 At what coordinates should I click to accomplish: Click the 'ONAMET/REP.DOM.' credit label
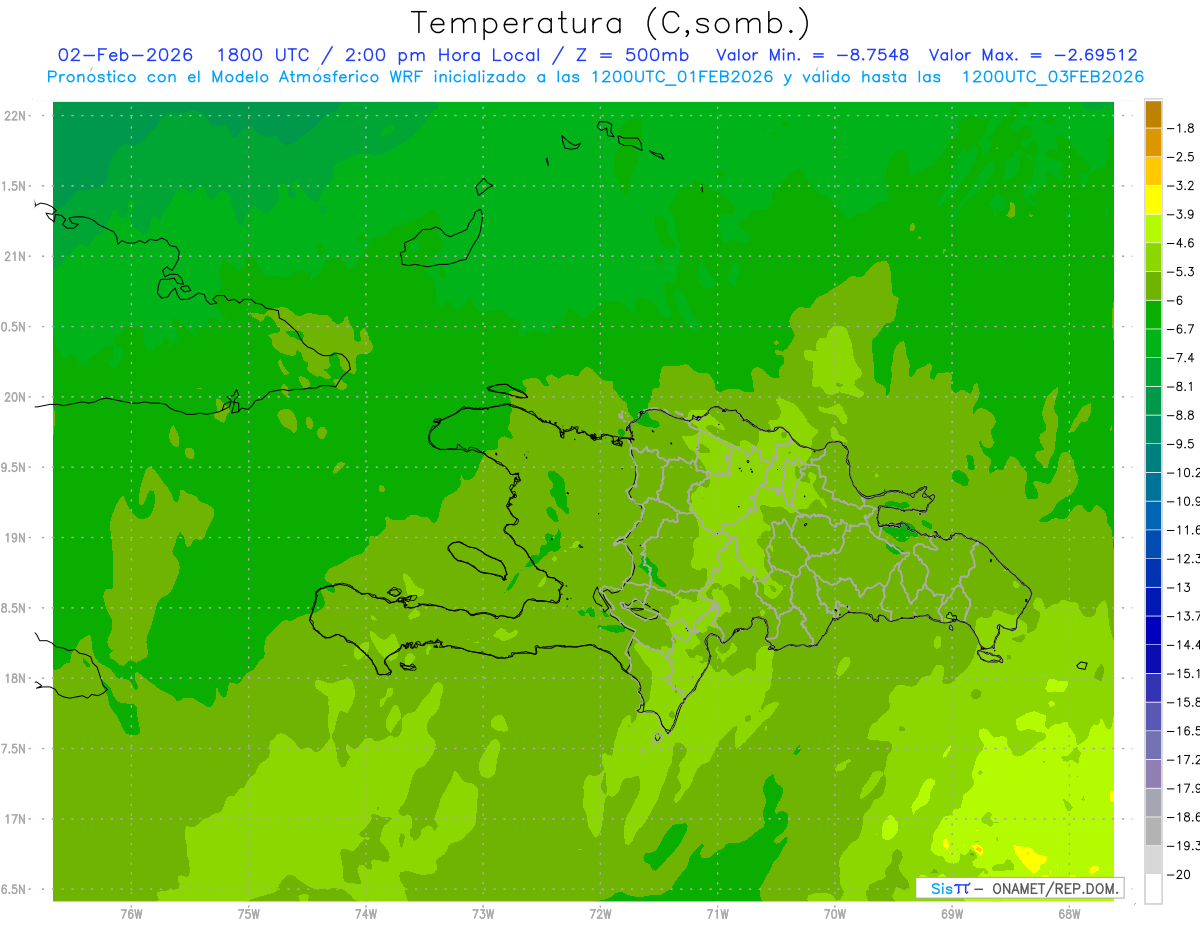pyautogui.click(x=1056, y=888)
